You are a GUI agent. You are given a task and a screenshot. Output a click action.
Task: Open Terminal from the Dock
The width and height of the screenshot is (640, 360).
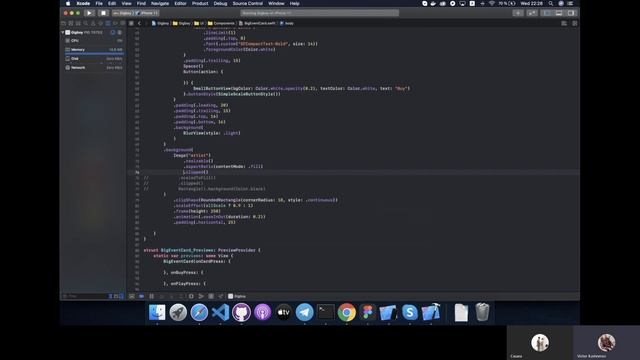pos(326,312)
